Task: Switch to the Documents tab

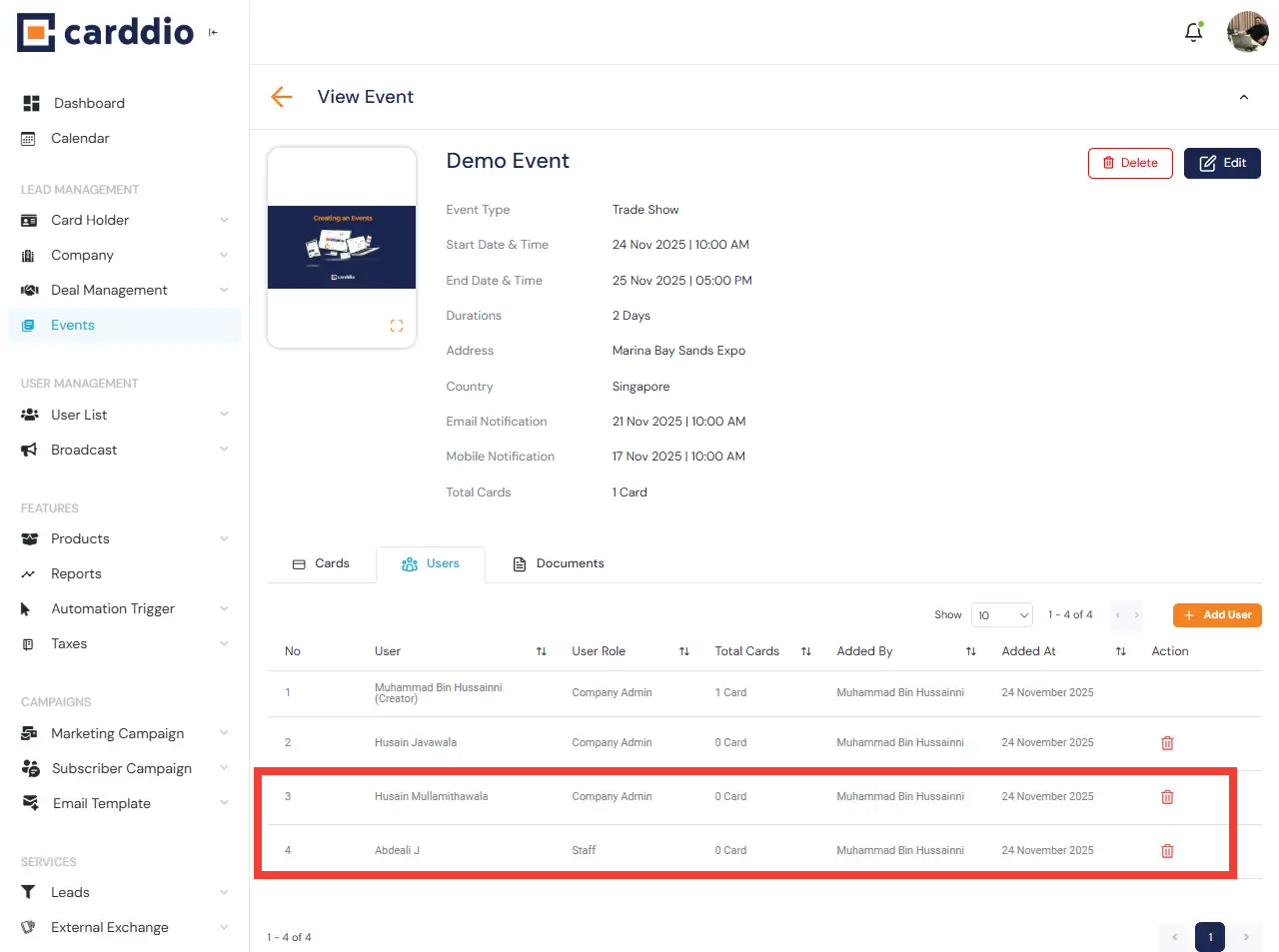Action: [559, 563]
